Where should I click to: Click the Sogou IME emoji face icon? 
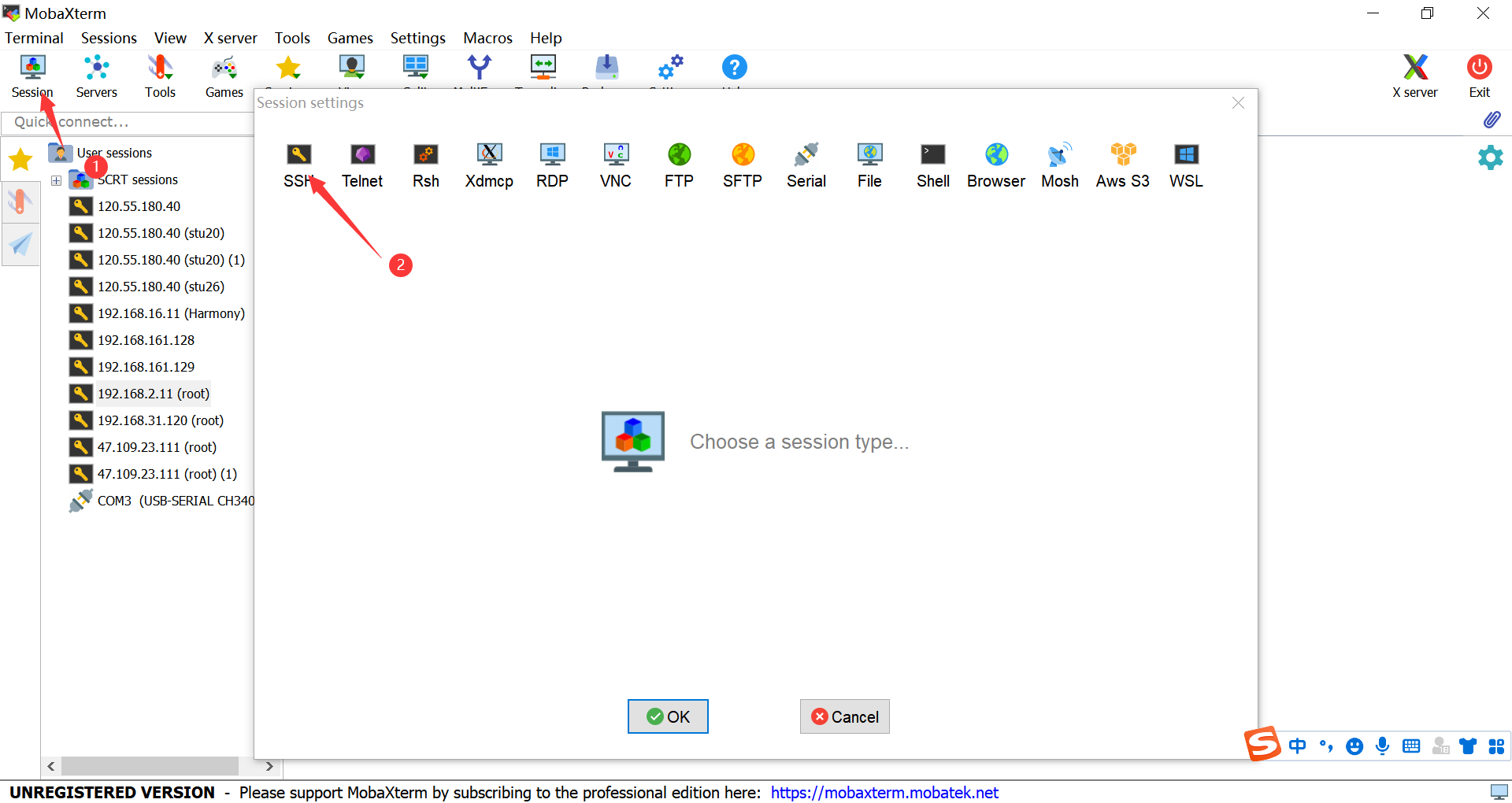(1354, 746)
